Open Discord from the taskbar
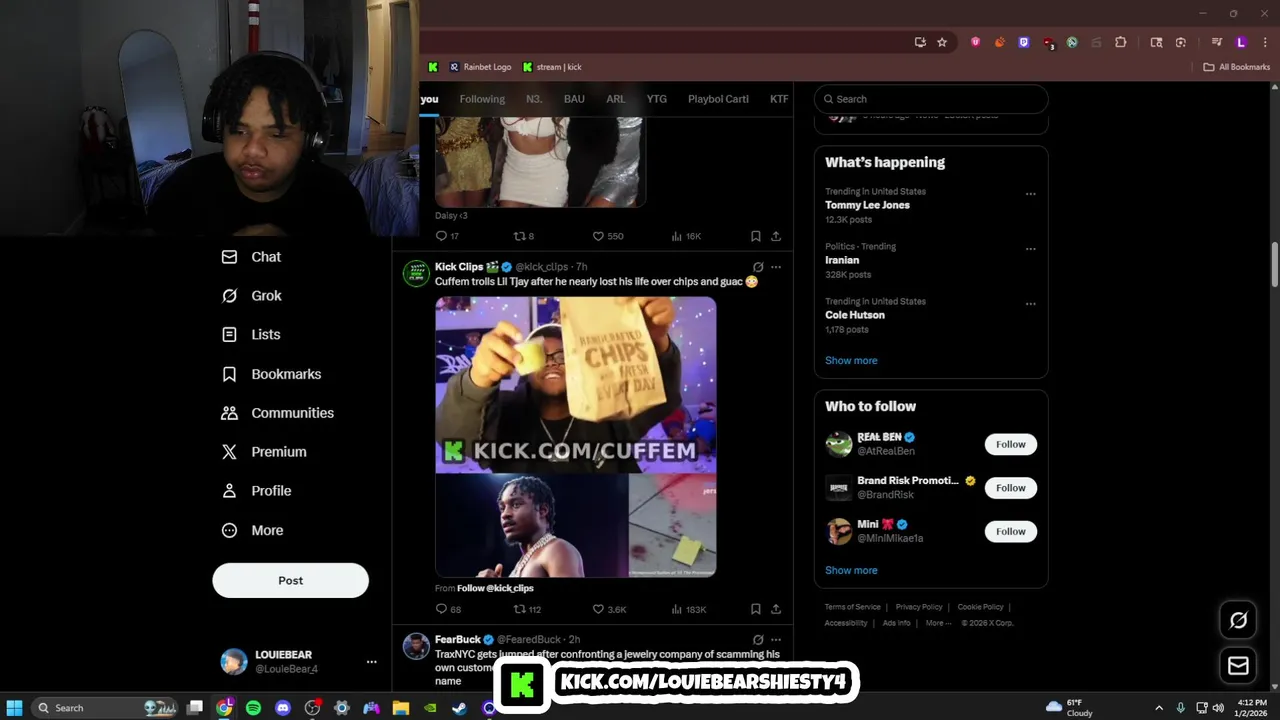The image size is (1280, 720). 283,708
